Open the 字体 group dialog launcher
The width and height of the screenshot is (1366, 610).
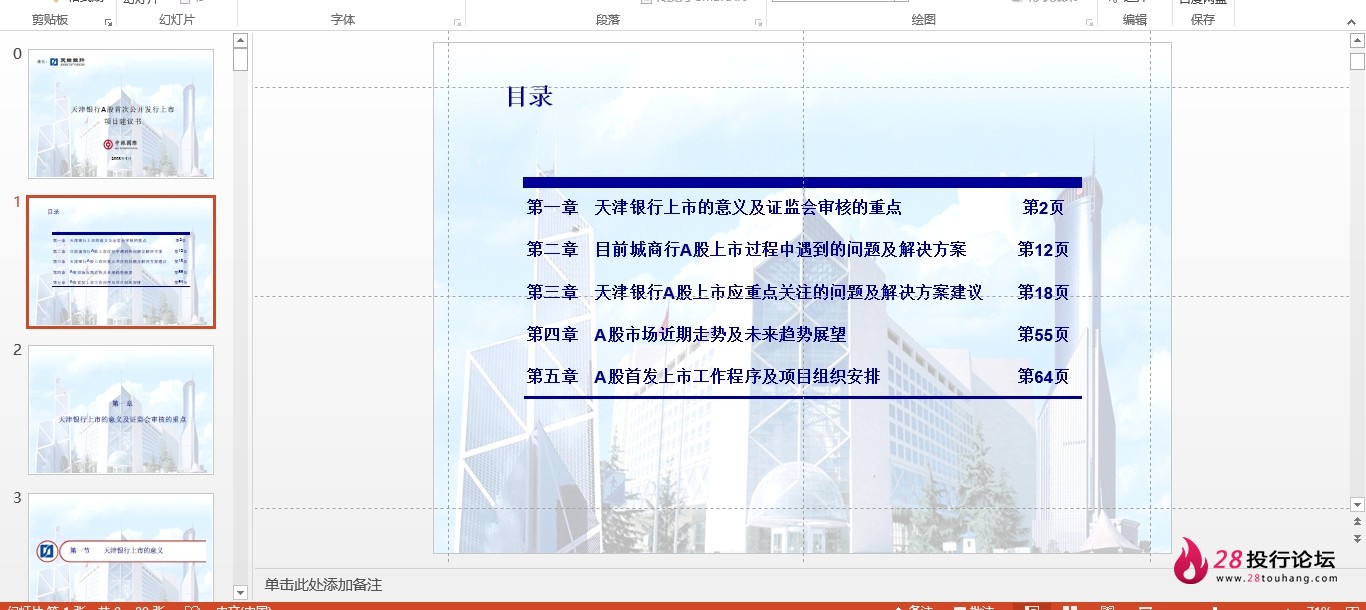click(458, 21)
